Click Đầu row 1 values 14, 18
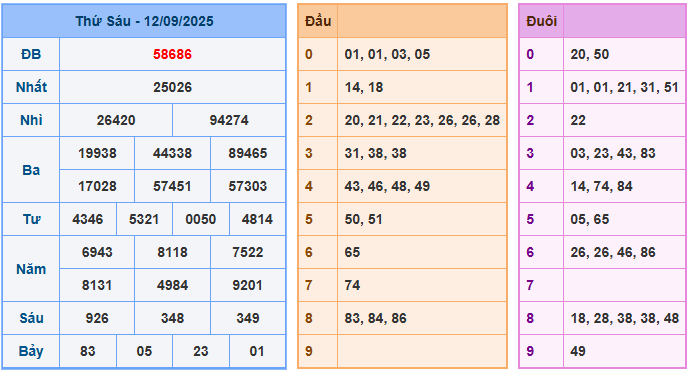This screenshot has width=688, height=370. coord(364,87)
